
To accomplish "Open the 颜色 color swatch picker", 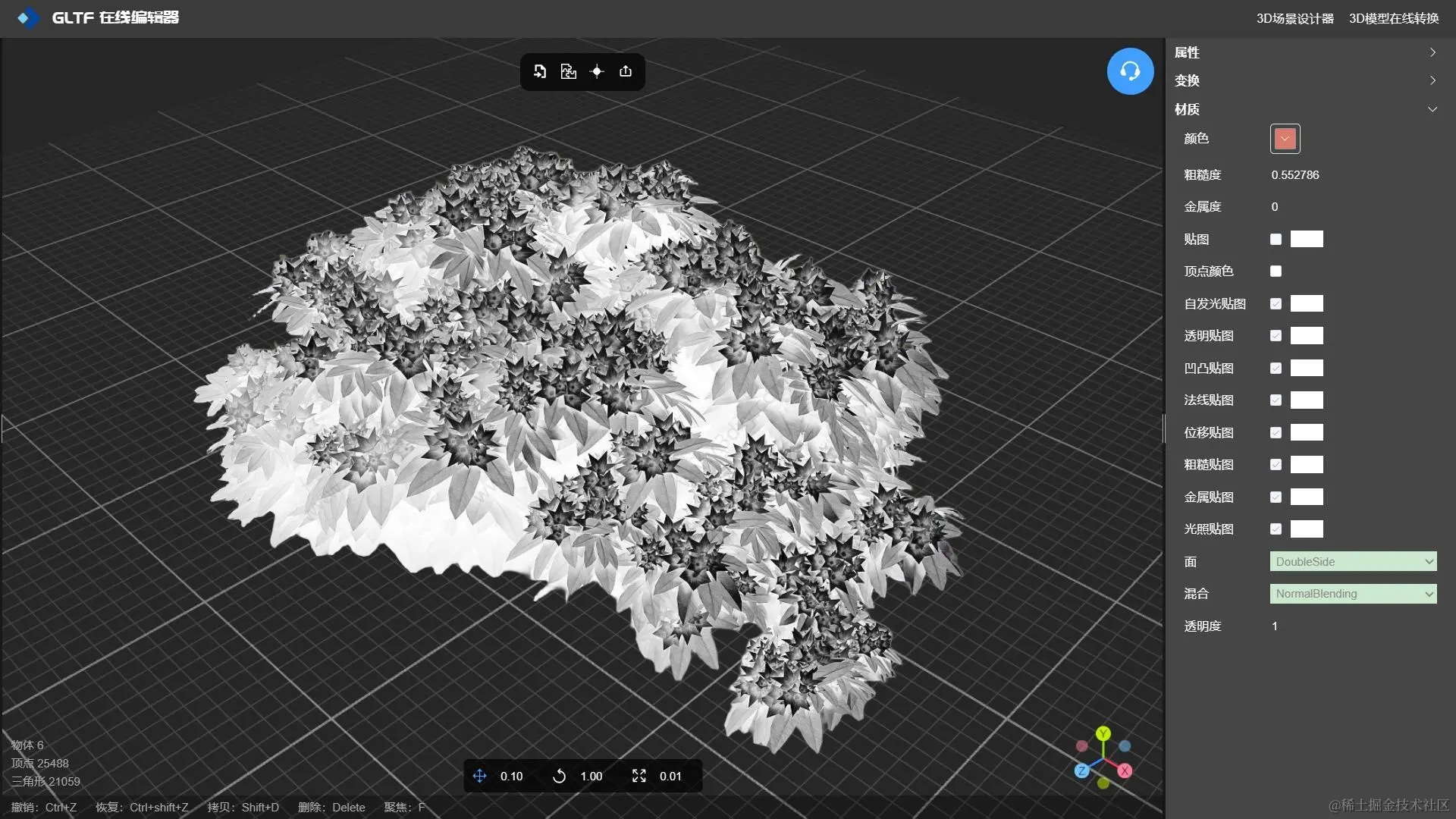I will click(x=1285, y=139).
